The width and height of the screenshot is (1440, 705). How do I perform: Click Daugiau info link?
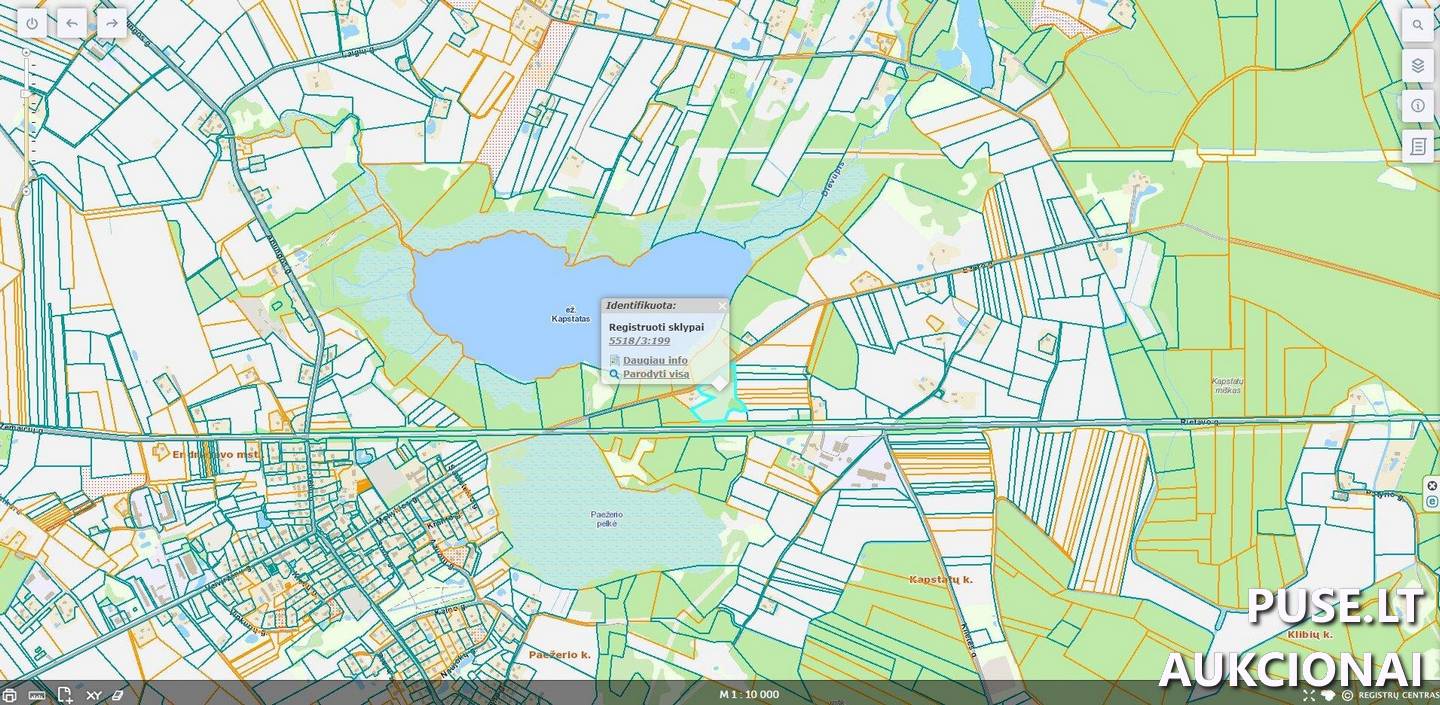(x=655, y=360)
